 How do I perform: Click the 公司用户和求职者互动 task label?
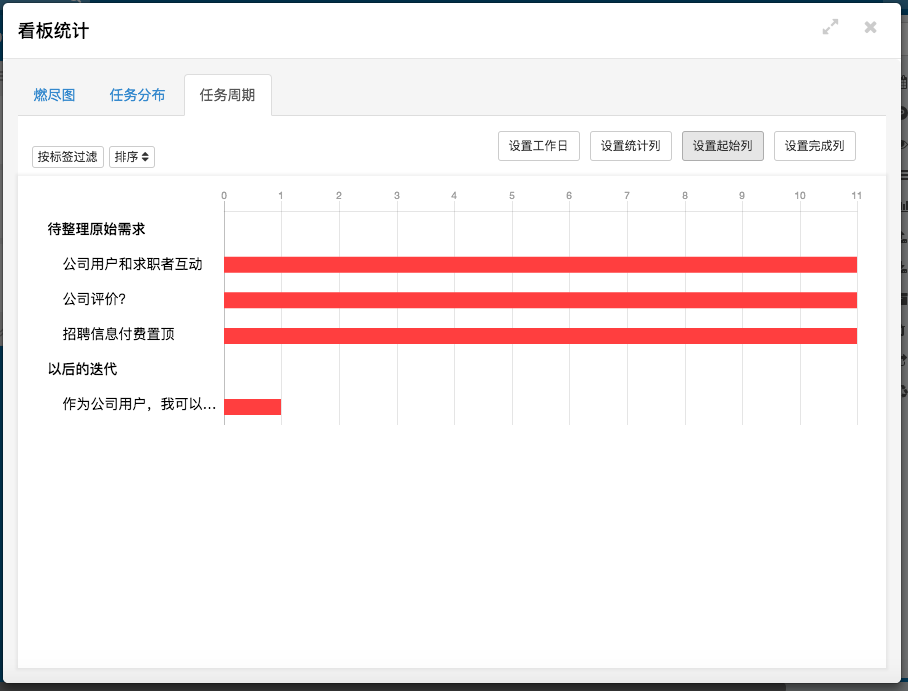[133, 265]
